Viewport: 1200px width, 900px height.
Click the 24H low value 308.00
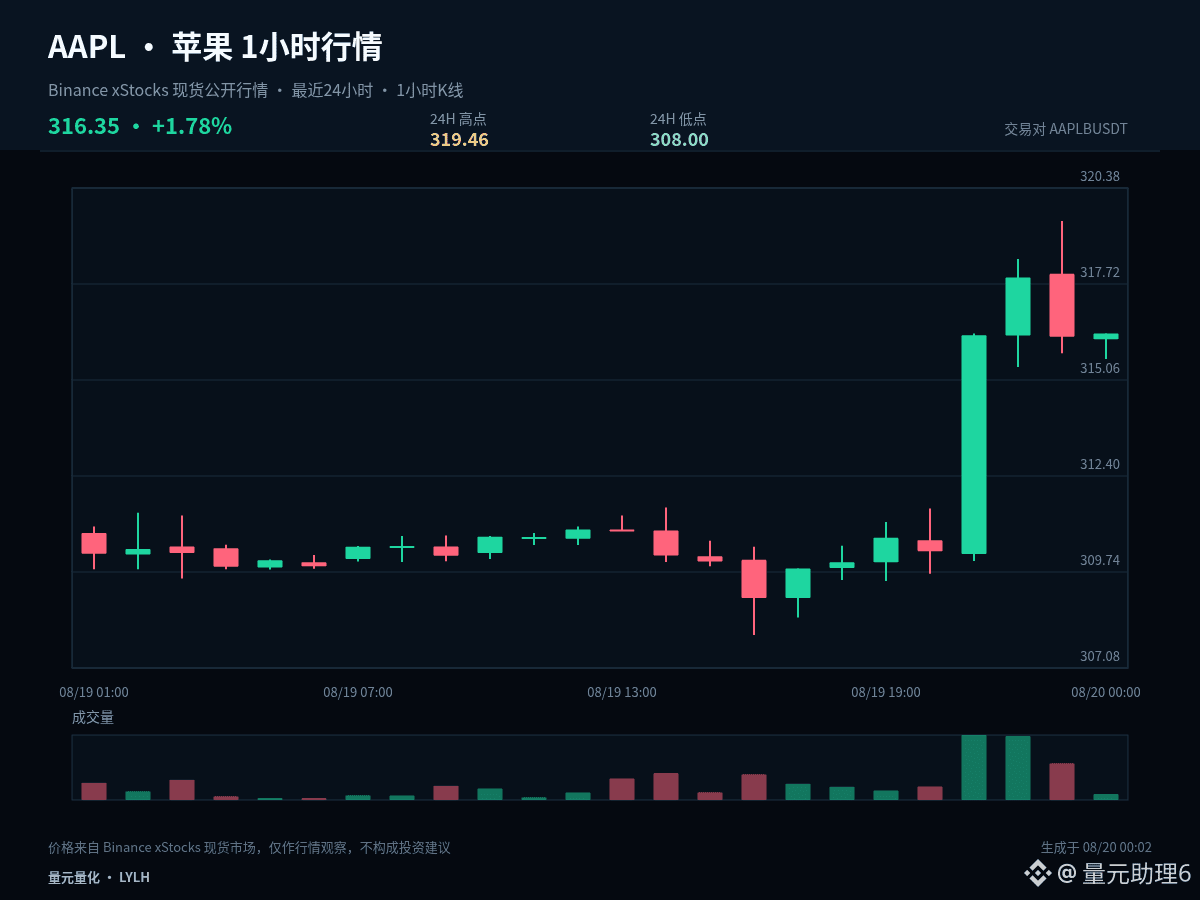(x=679, y=140)
